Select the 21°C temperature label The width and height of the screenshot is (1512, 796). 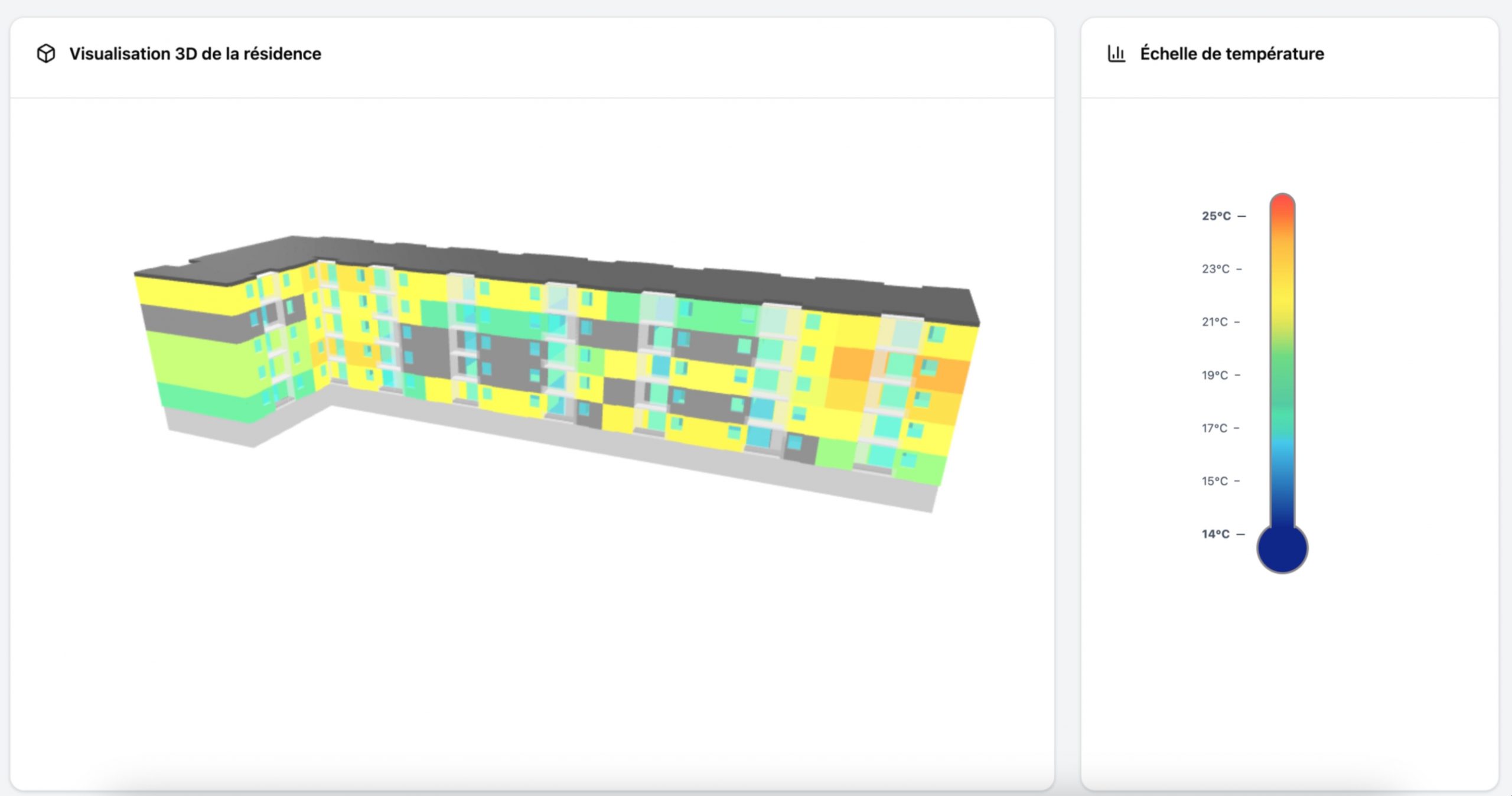click(1214, 322)
